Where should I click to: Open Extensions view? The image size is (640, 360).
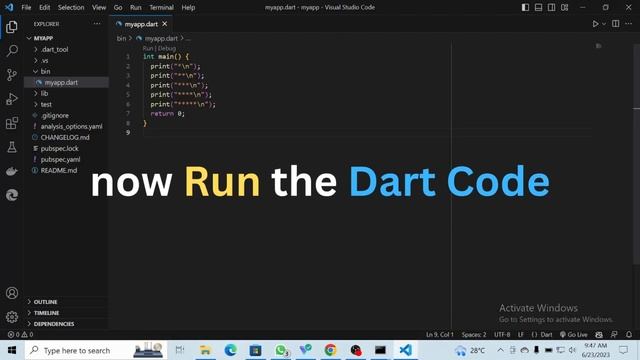pyautogui.click(x=12, y=123)
